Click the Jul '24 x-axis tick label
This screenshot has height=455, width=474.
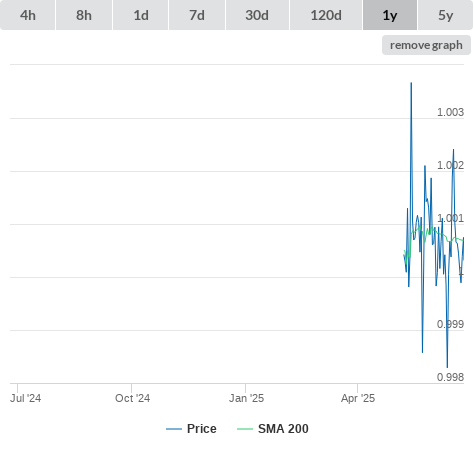pos(25,398)
